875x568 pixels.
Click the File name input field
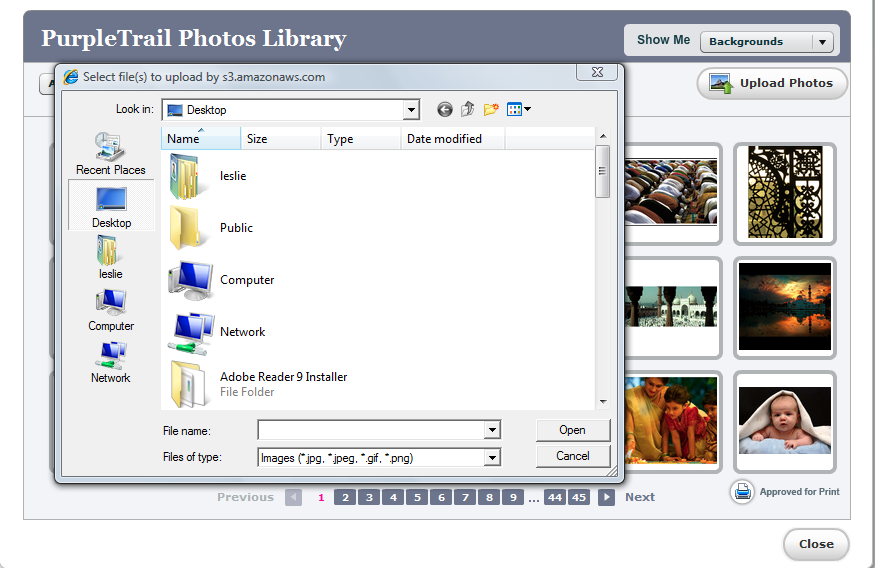point(371,430)
